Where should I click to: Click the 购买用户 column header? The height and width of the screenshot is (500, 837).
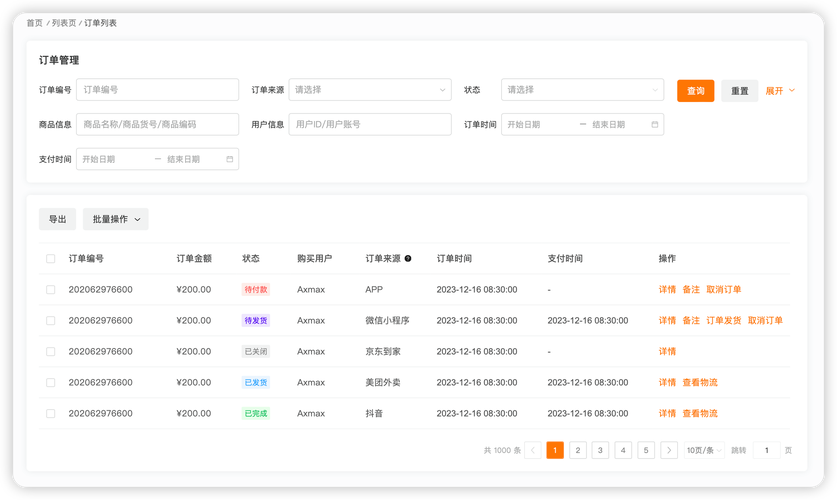(x=314, y=259)
